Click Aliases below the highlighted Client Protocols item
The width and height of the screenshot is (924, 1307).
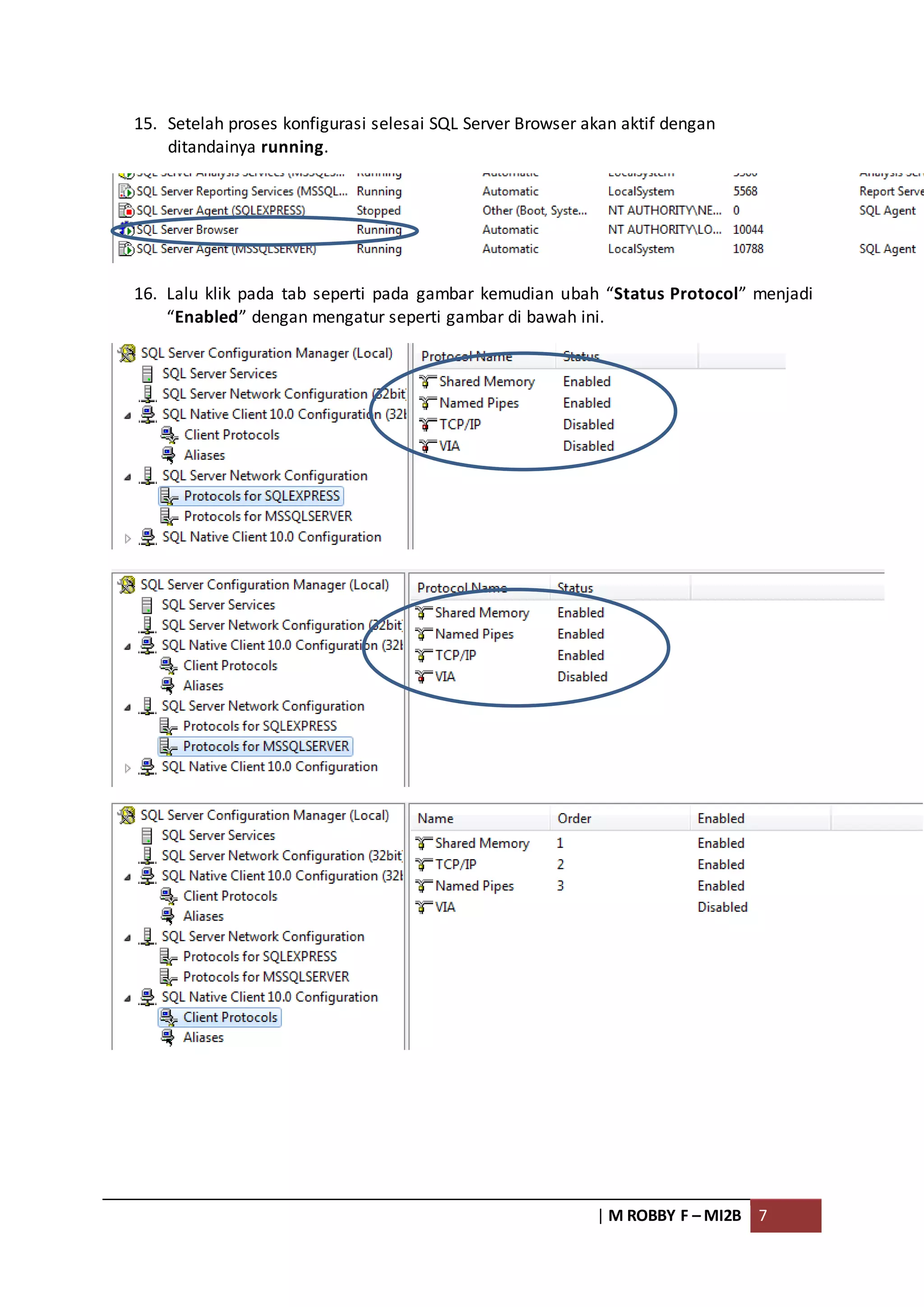click(x=203, y=1038)
